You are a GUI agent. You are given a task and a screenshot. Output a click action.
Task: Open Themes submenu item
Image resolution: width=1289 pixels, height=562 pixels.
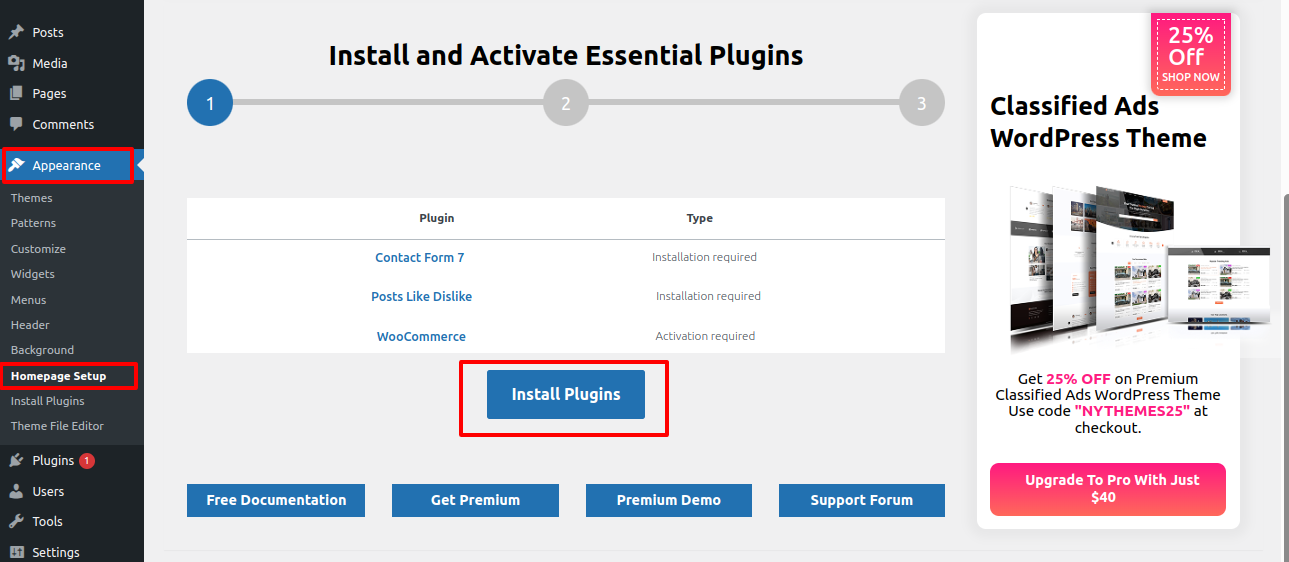(32, 198)
